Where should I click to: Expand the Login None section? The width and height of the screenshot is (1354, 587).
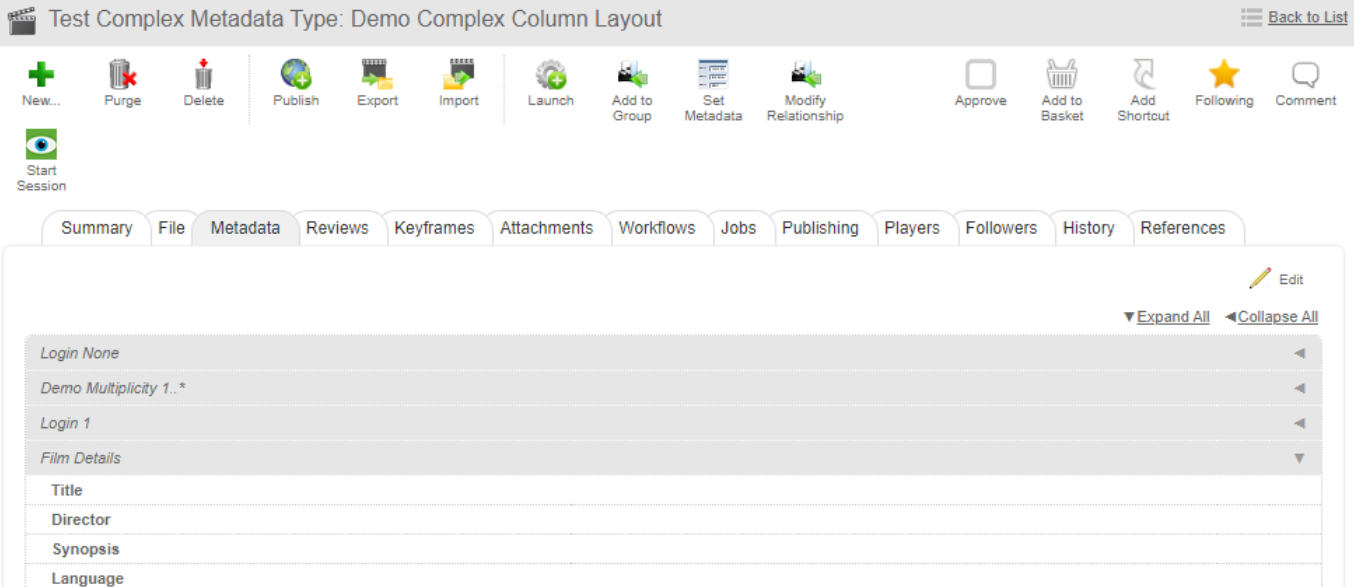pos(1299,354)
